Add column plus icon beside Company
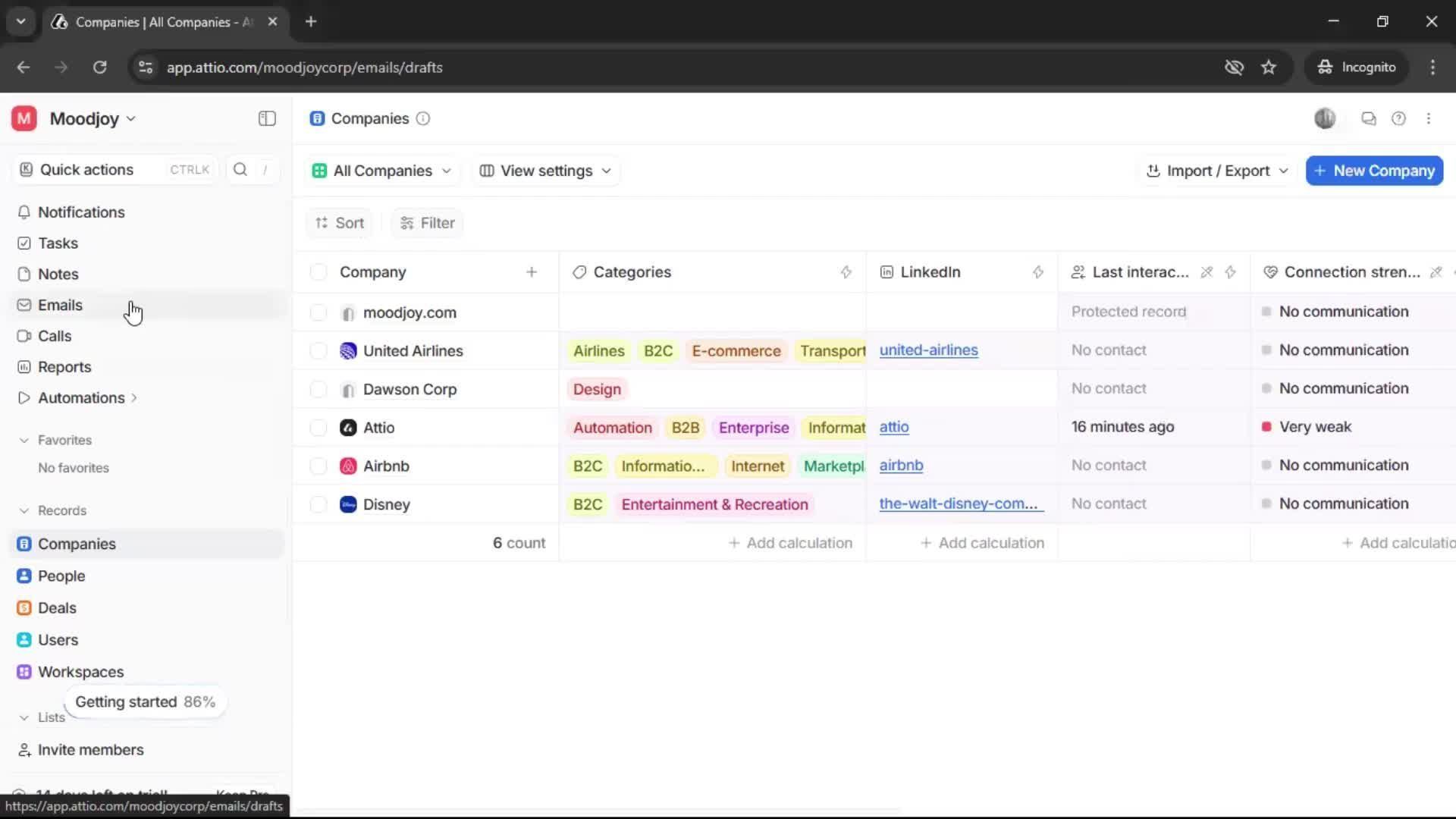This screenshot has width=1456, height=819. pos(532,272)
